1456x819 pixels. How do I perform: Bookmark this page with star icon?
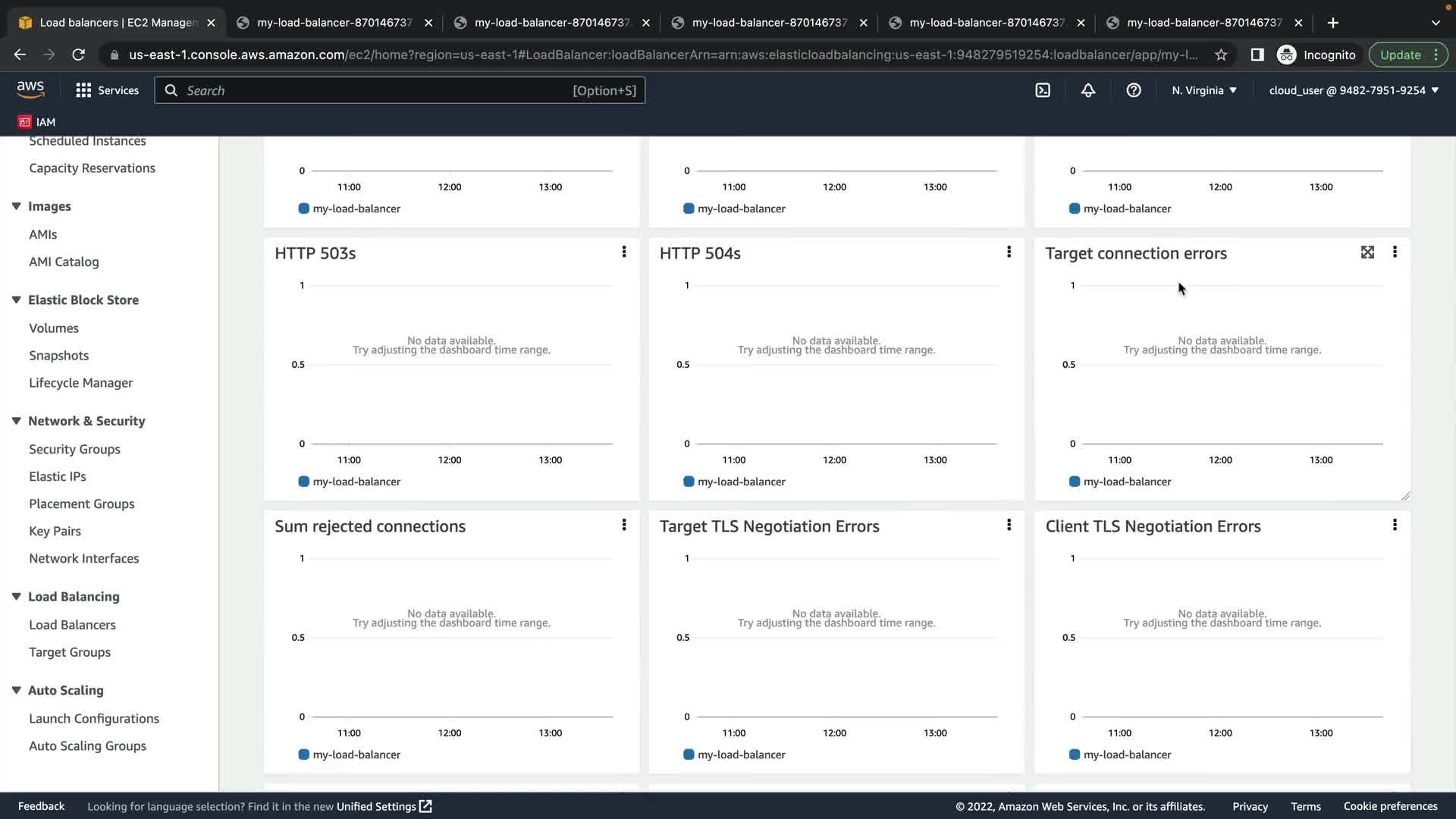point(1221,55)
